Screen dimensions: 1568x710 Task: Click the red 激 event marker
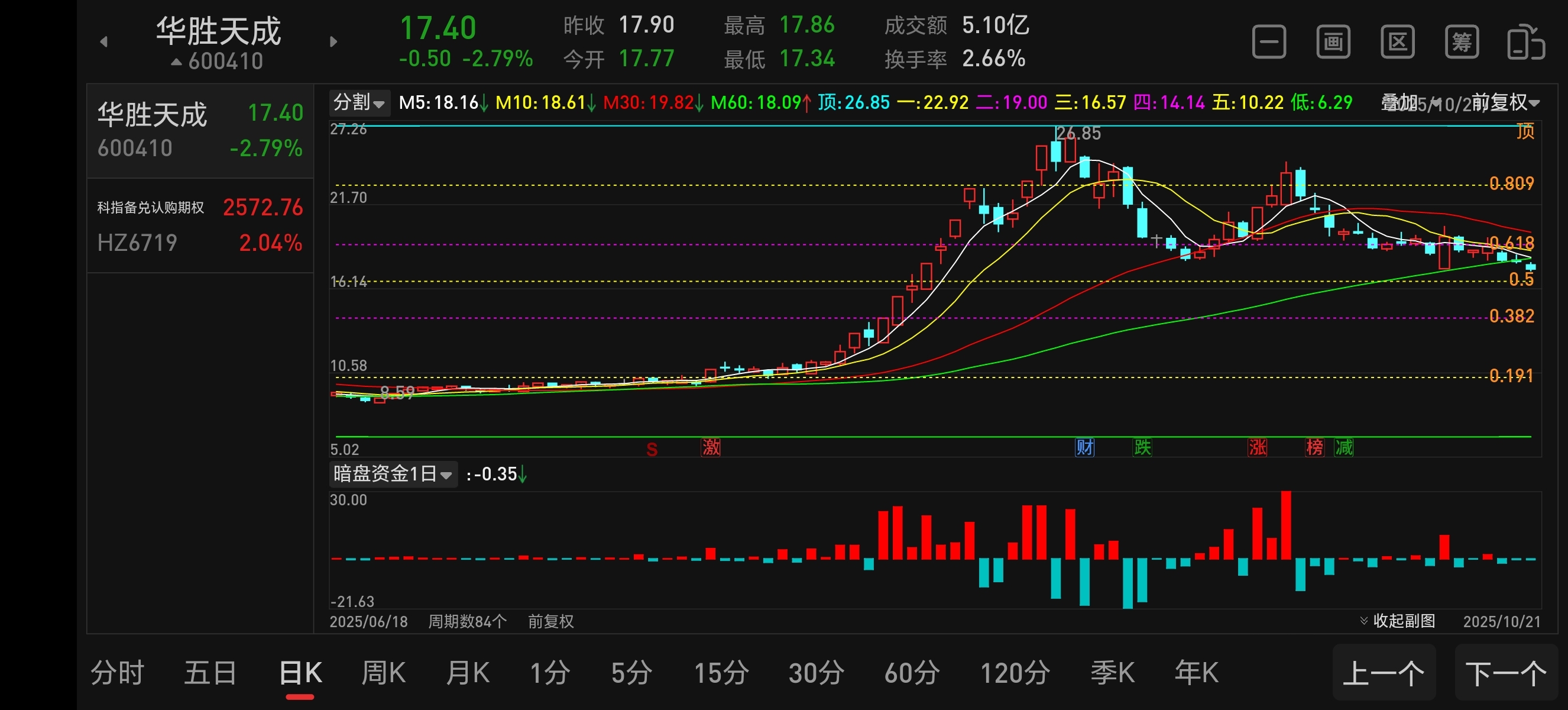click(x=710, y=447)
